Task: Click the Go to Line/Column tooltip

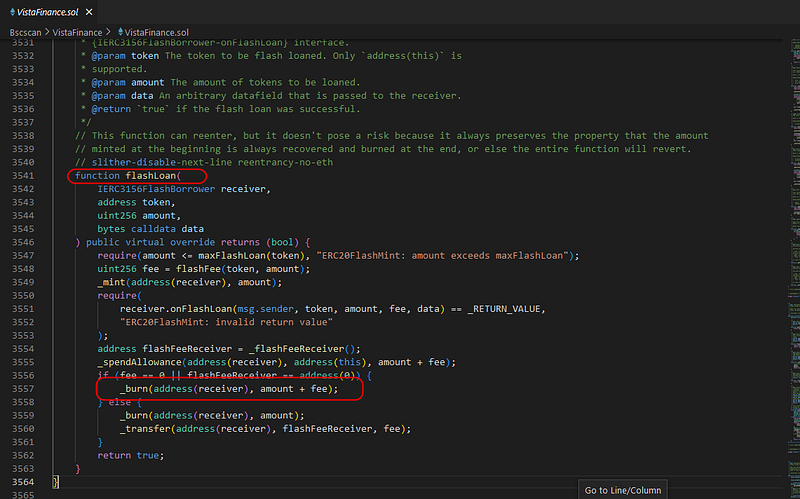Action: point(624,490)
